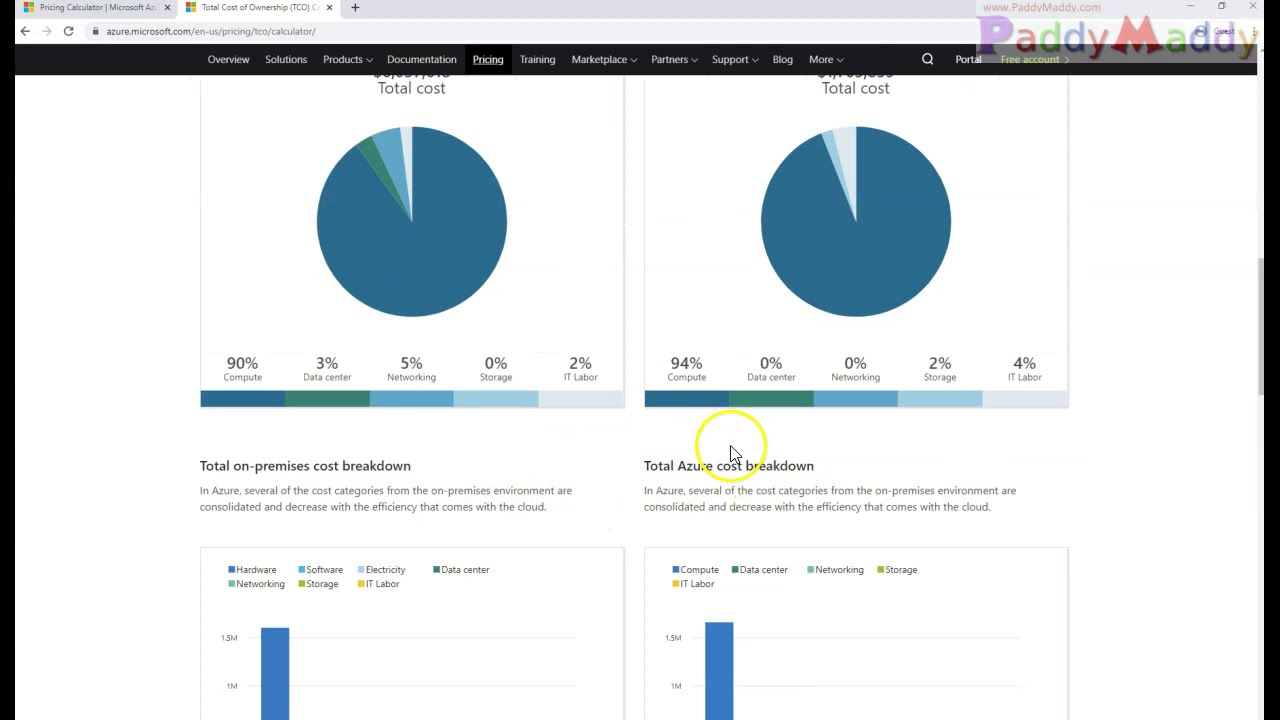Open the Solutions nav link
1280x720 pixels.
point(286,59)
